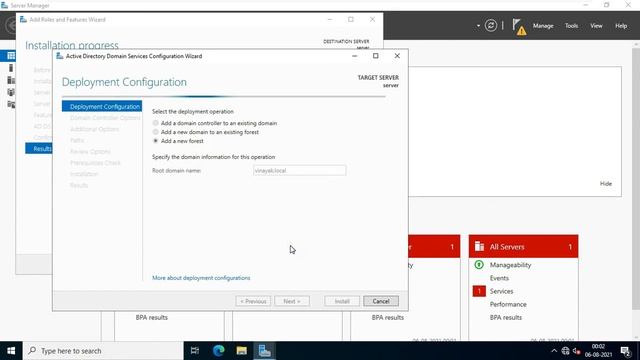Click the network tray icon
Viewport: 640px width, 360px height.
point(565,351)
